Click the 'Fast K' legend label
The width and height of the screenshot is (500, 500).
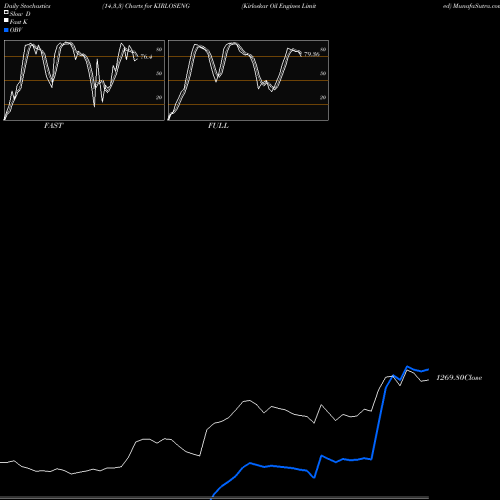tap(19, 22)
